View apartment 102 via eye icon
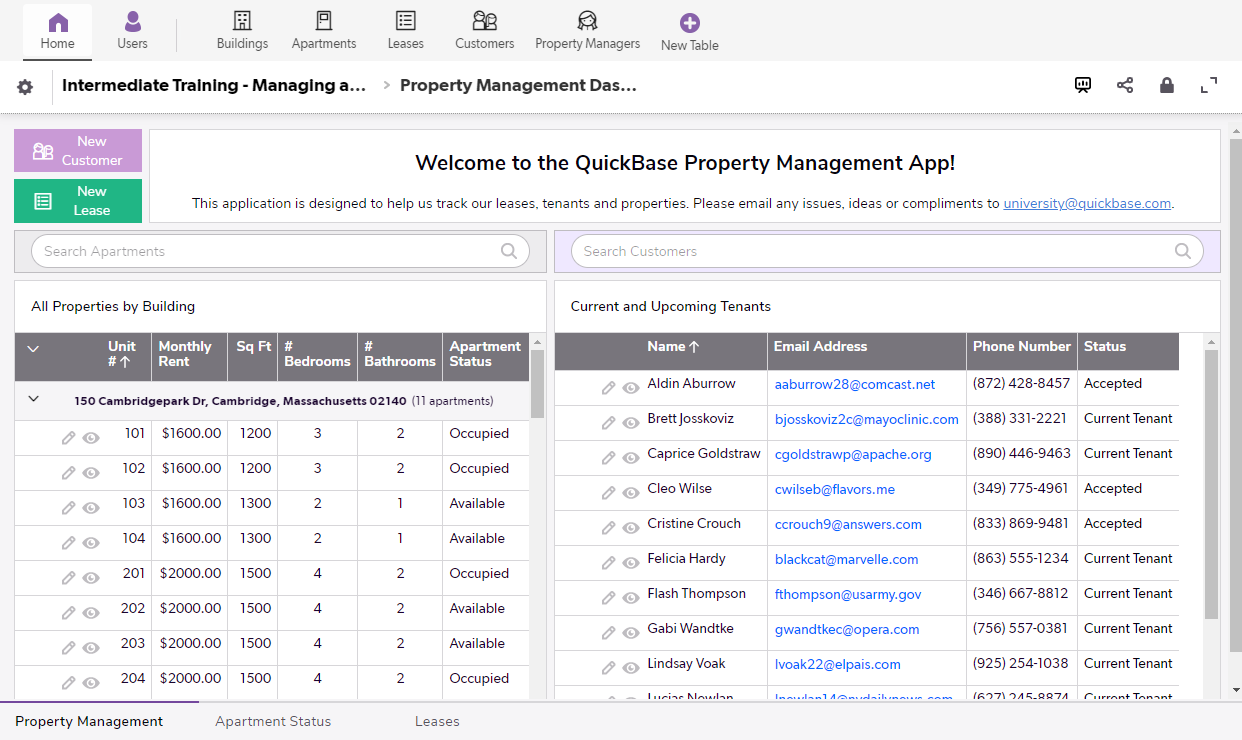 [x=91, y=473]
